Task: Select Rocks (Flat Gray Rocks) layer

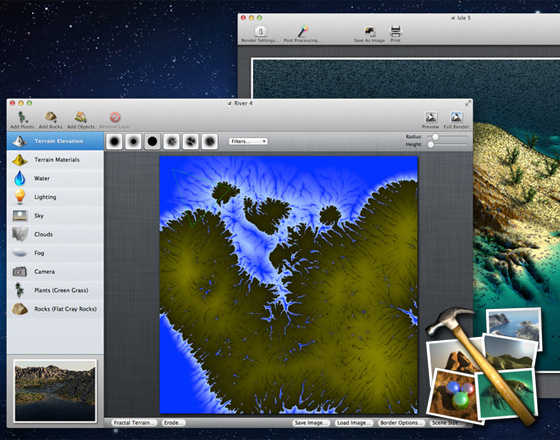Action: pyautogui.click(x=55, y=309)
